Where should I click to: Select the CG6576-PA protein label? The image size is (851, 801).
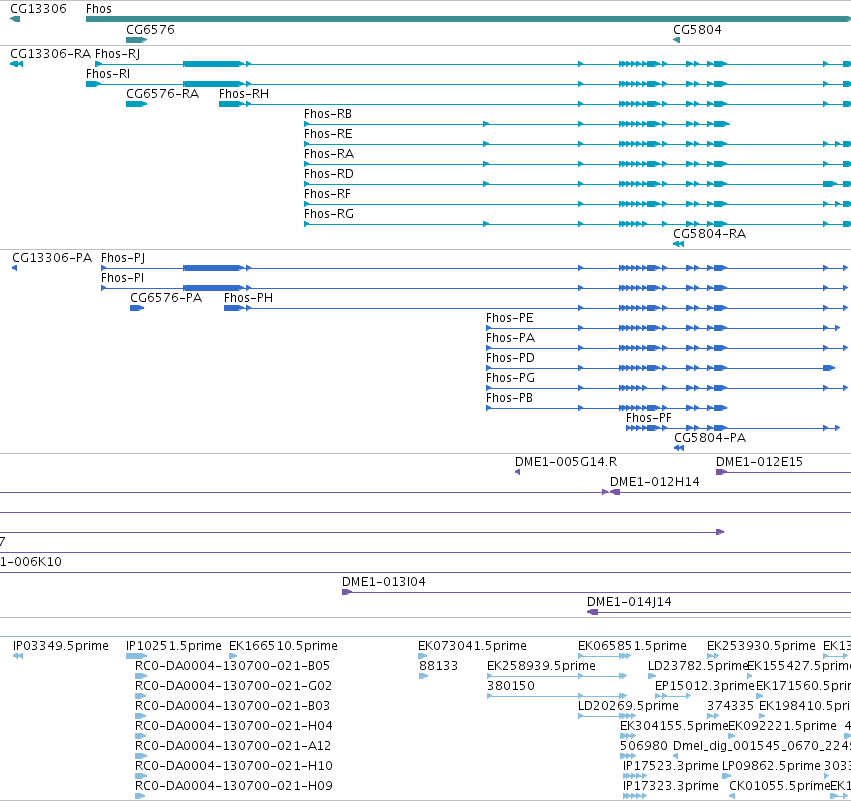click(x=166, y=297)
